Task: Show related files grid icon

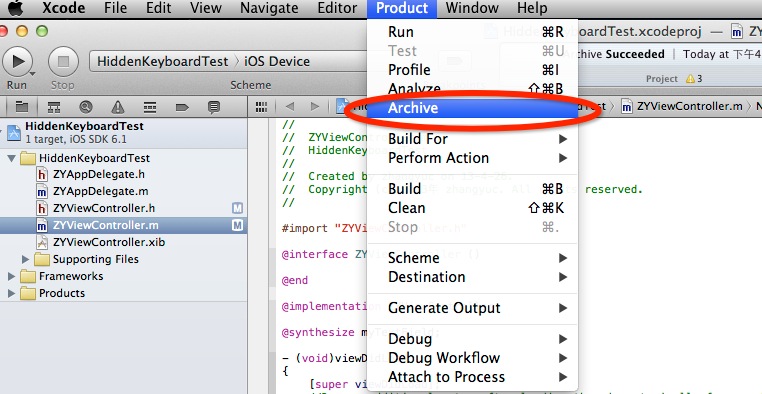Action: [261, 107]
